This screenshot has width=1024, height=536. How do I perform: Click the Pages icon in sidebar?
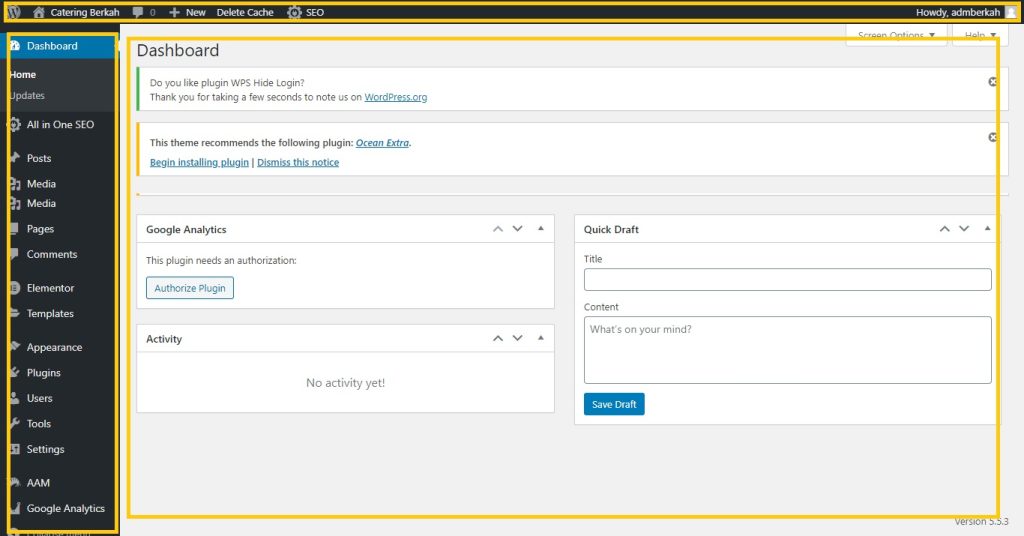coord(15,229)
